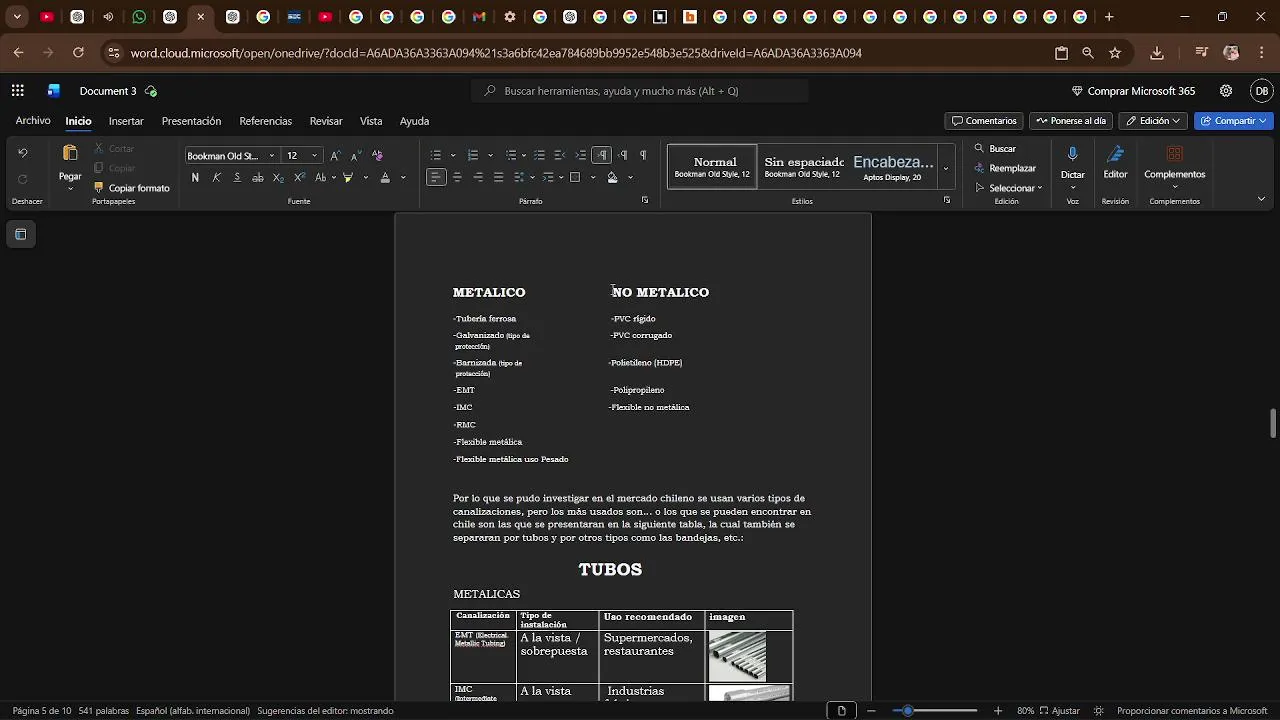Click the increase indent icon

click(x=580, y=155)
